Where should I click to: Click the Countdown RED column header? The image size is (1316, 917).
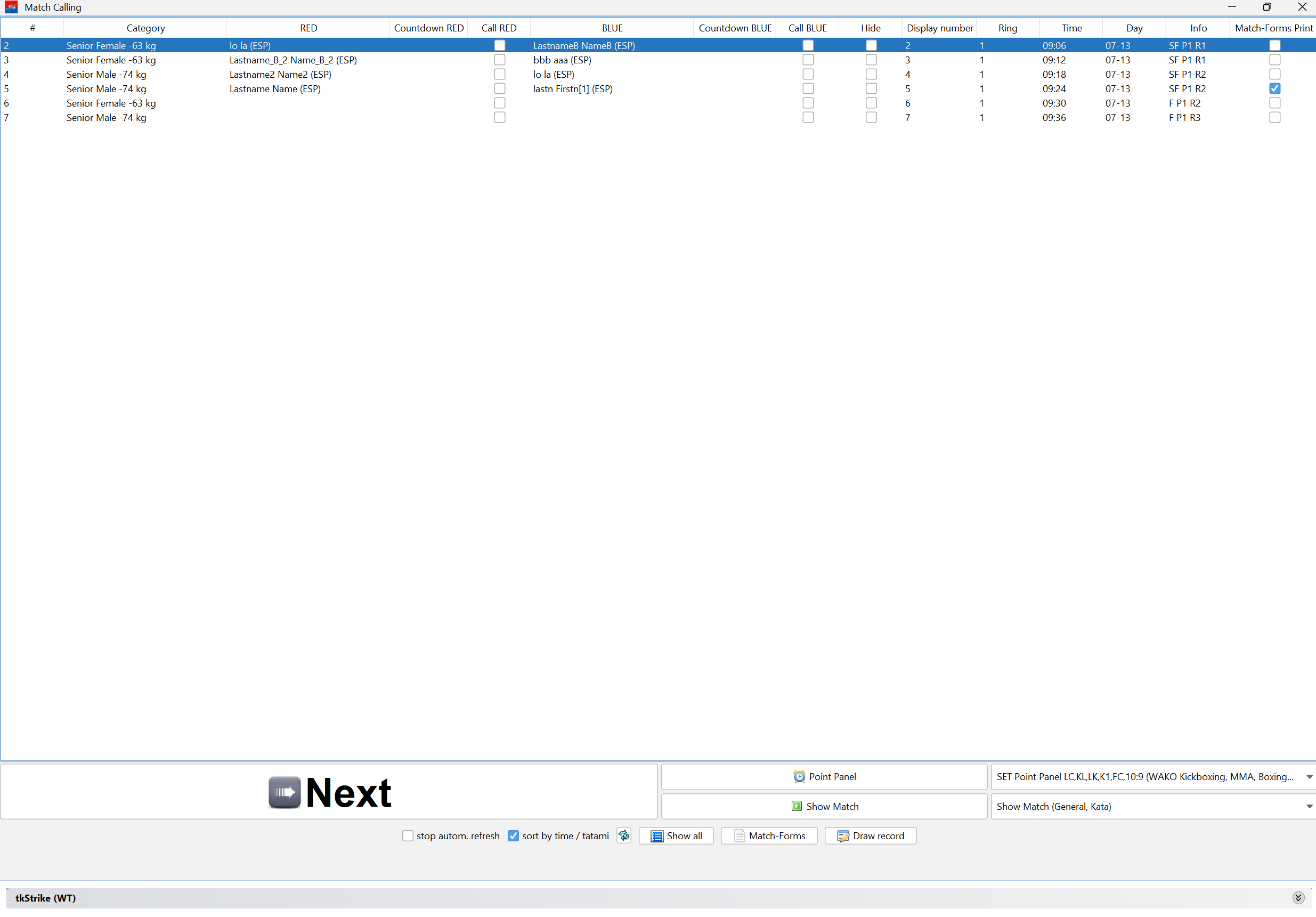click(428, 28)
